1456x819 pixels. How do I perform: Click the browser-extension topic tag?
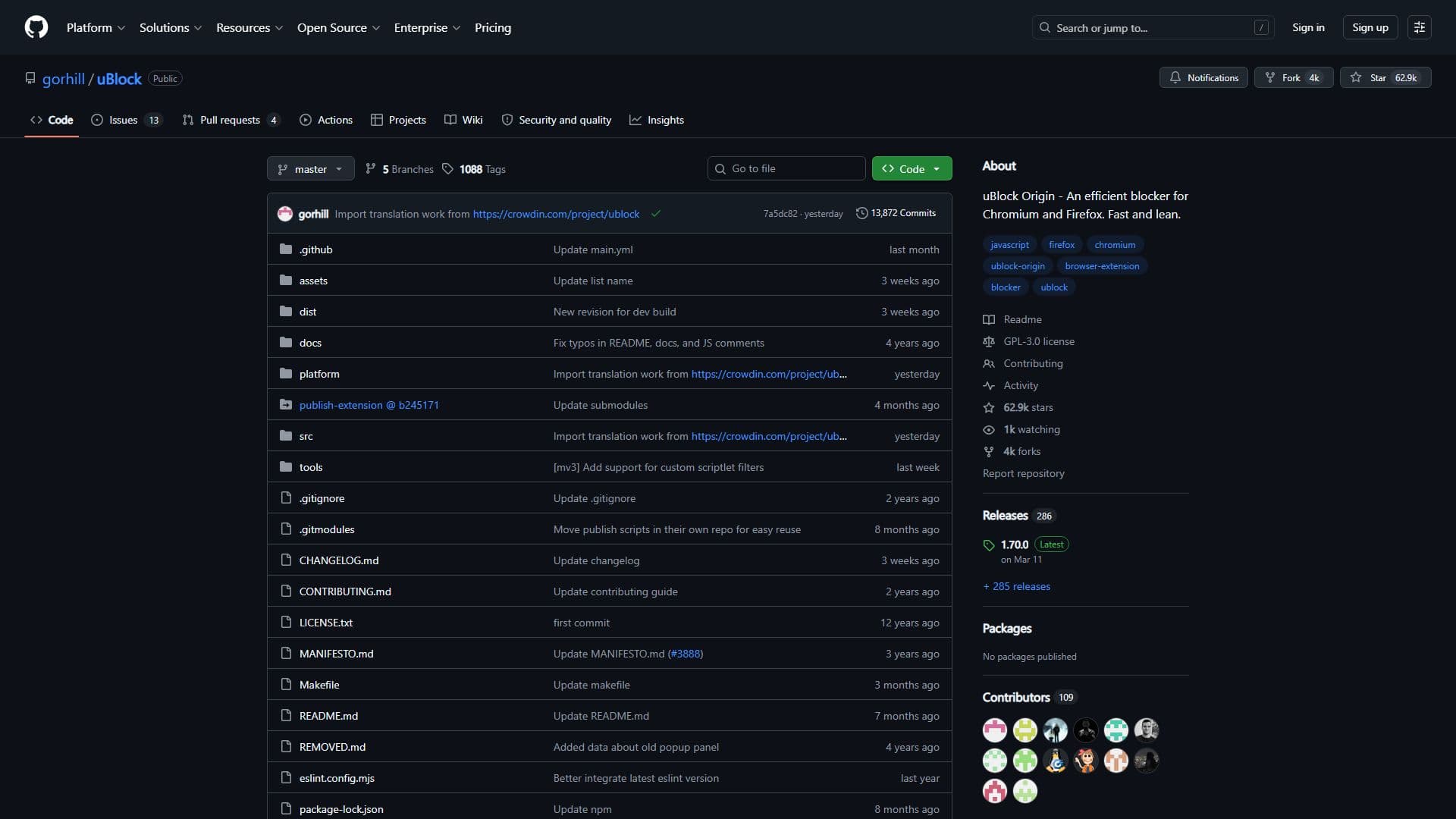click(x=1102, y=265)
